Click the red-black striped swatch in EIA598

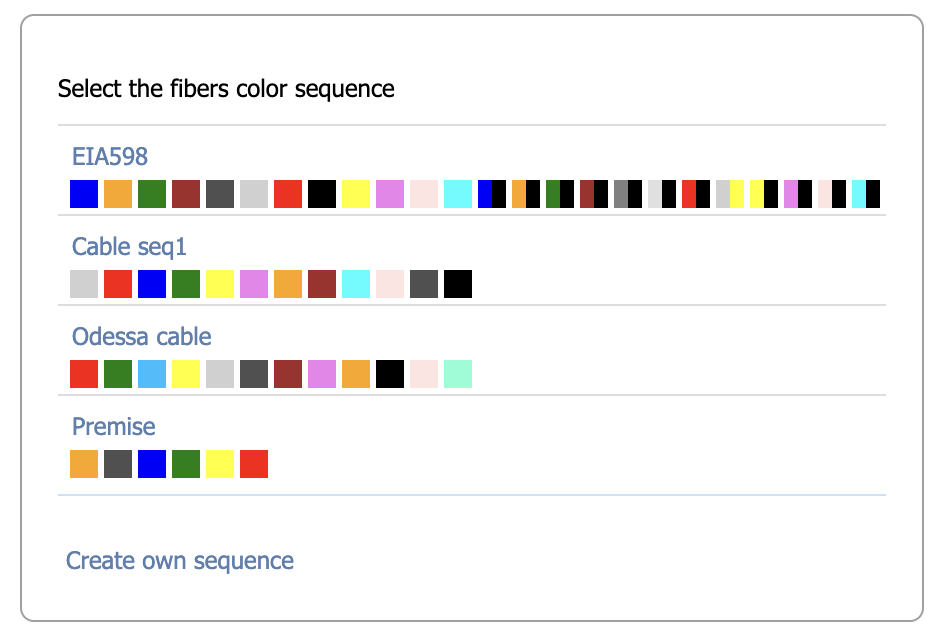point(696,194)
